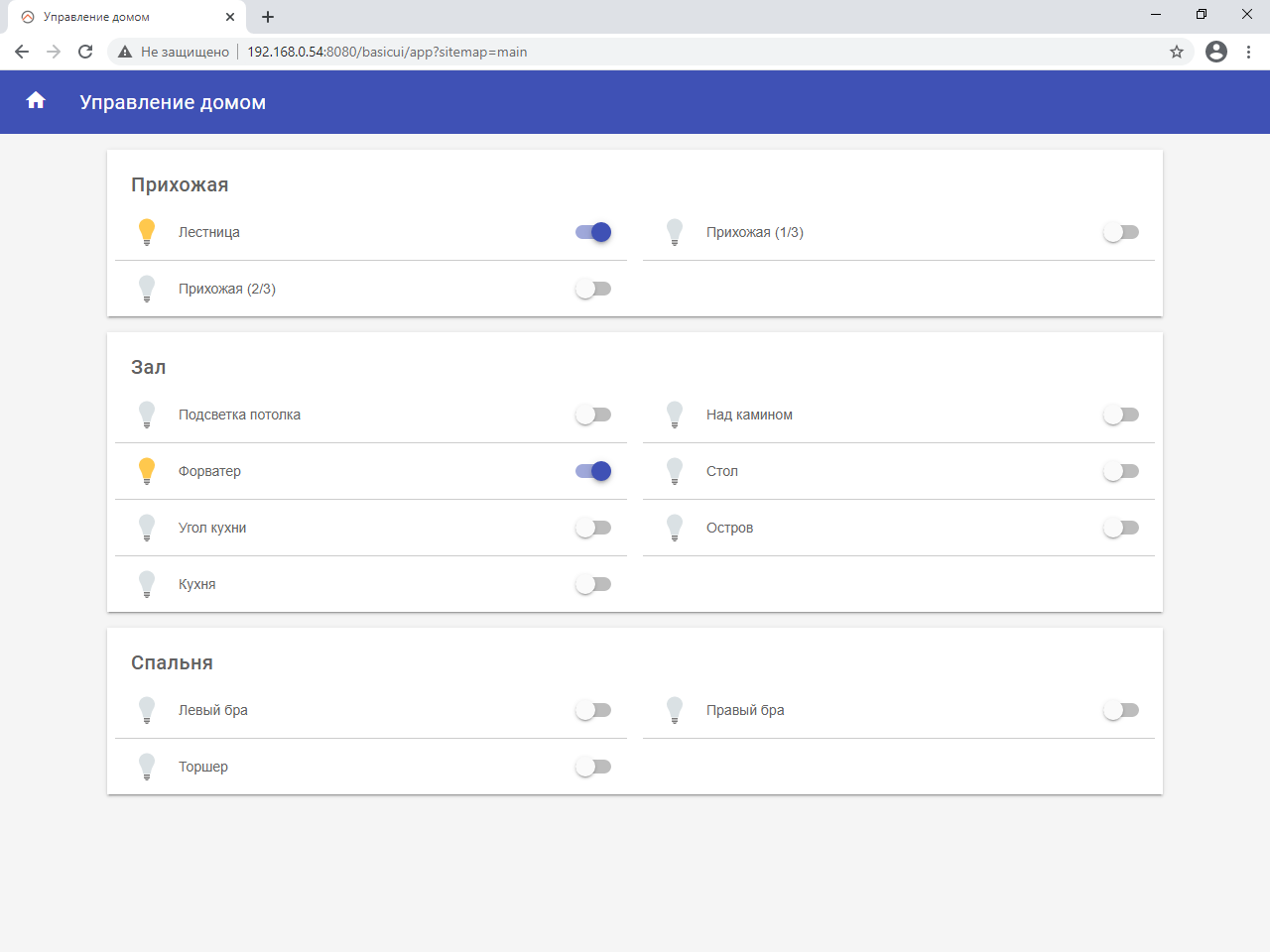
Task: Click the lit bulb icon next to Лестница
Action: (x=147, y=232)
